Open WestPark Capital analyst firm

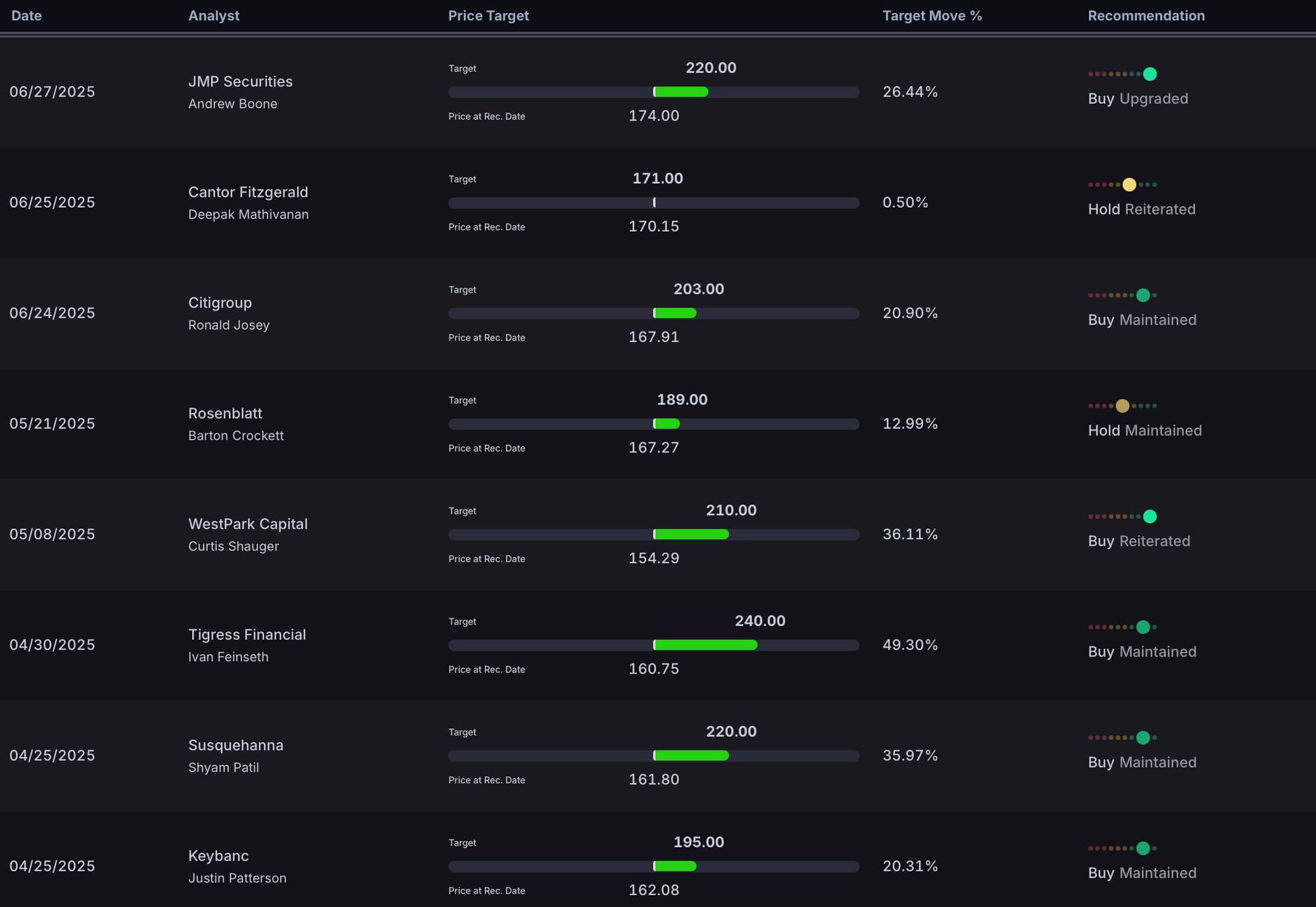pyautogui.click(x=247, y=524)
